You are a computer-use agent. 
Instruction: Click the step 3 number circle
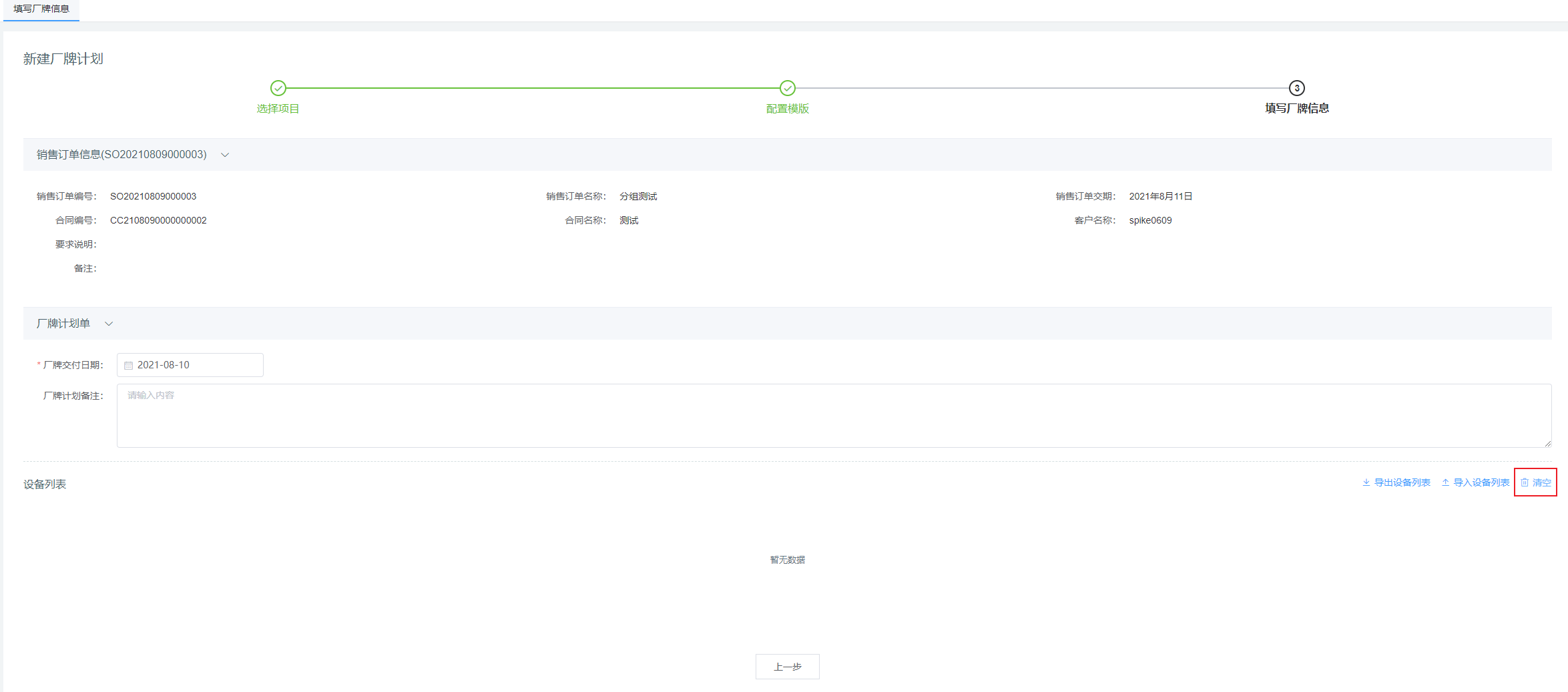[1296, 88]
